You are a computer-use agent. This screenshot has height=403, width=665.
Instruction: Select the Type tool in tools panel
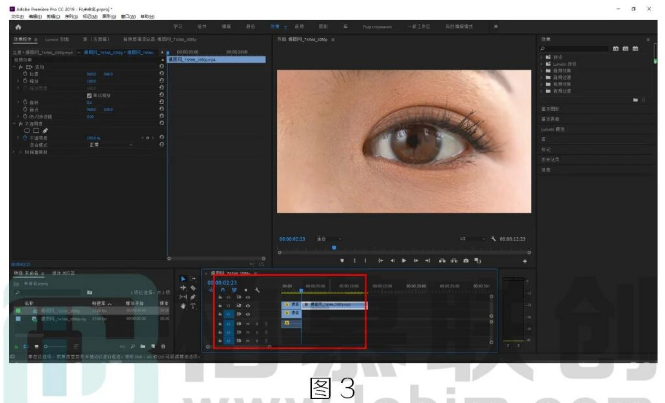tap(194, 306)
